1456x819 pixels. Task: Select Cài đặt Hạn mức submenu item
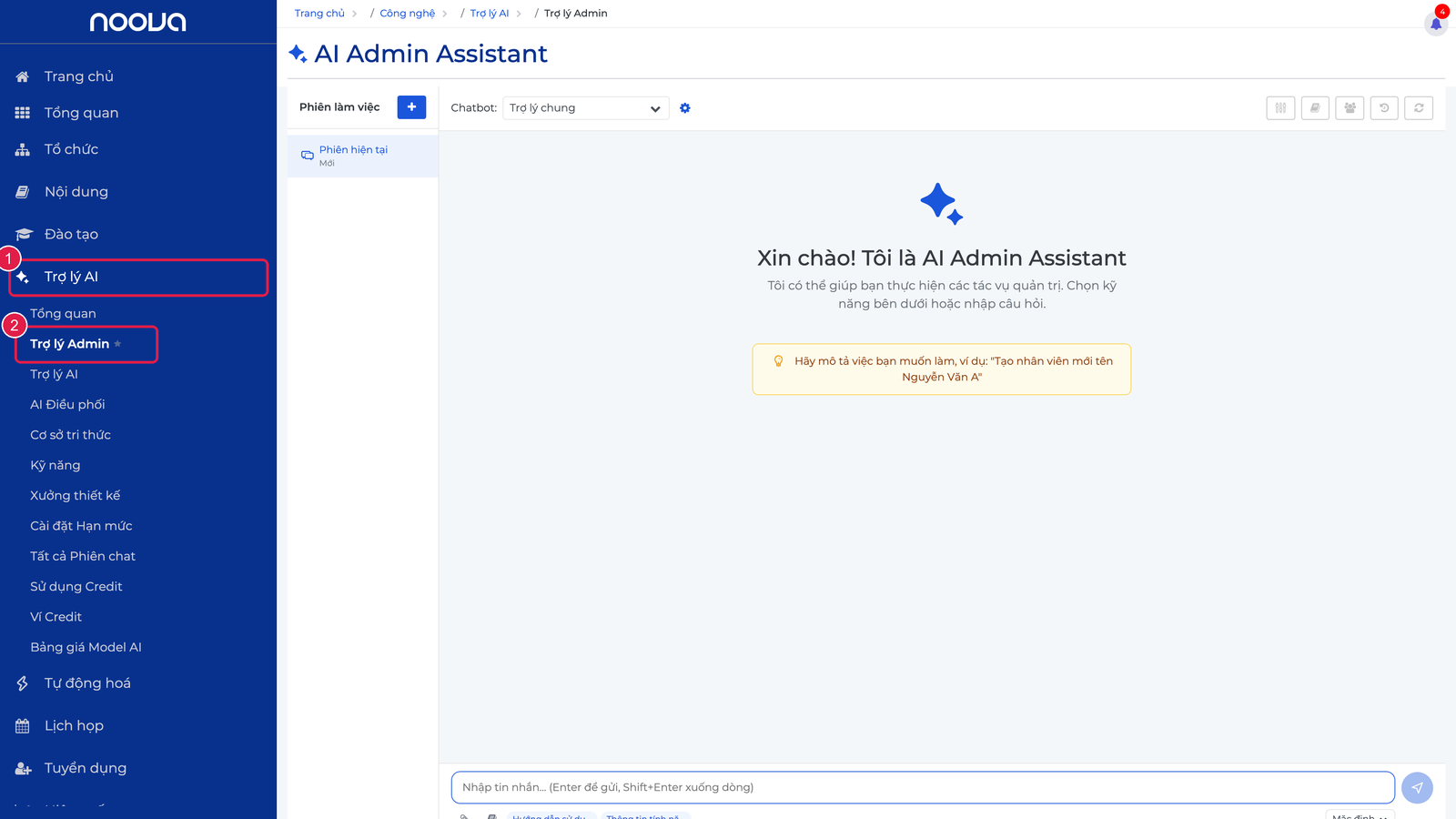click(x=81, y=526)
